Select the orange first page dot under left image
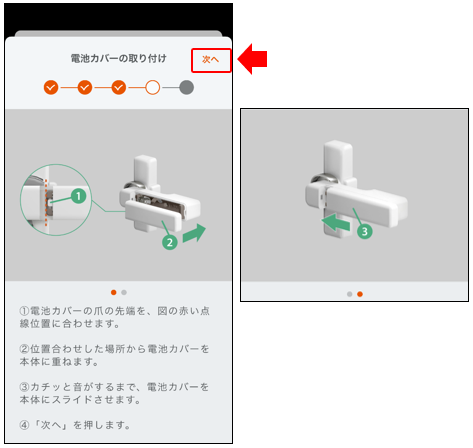This screenshot has height=448, width=473. pos(114,292)
